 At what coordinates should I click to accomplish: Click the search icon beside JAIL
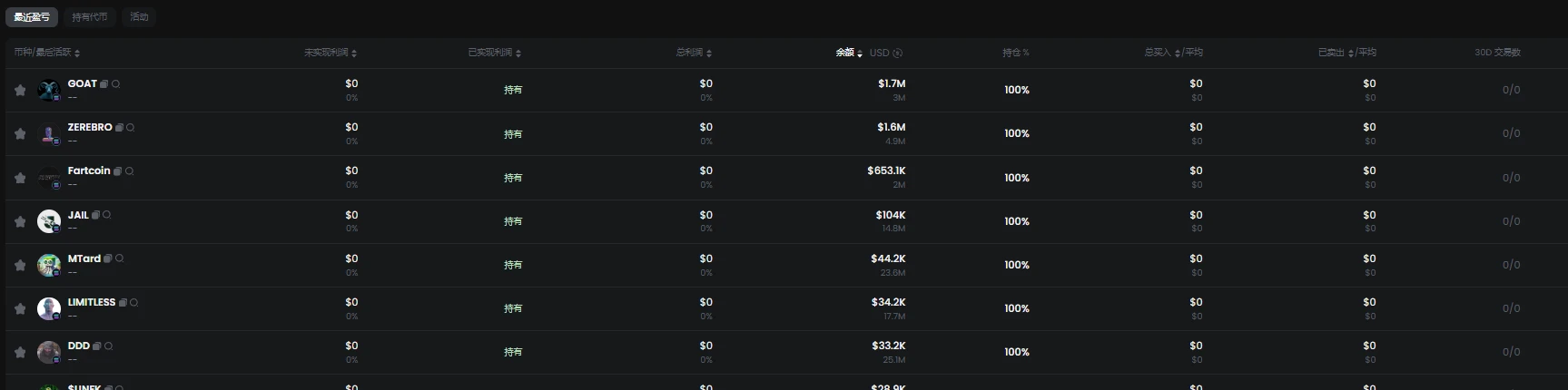pos(107,215)
